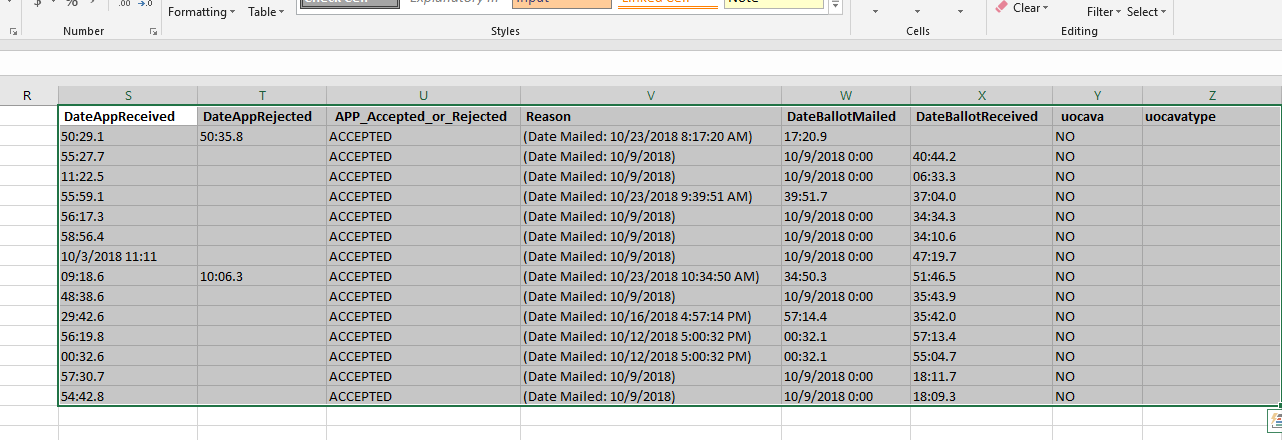Open the Number format dialog launcher
This screenshot has width=1282, height=440.
coord(153,32)
